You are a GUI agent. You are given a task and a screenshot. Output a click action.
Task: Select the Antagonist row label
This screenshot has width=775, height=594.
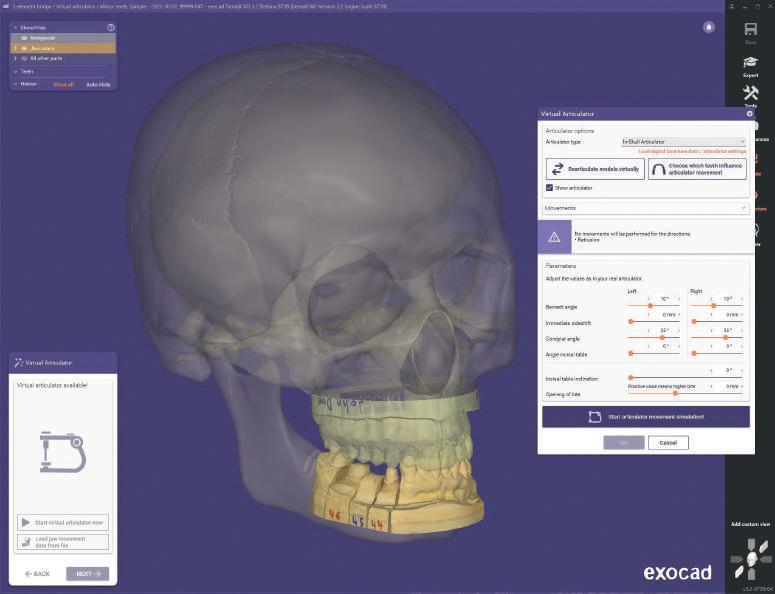pyautogui.click(x=43, y=38)
